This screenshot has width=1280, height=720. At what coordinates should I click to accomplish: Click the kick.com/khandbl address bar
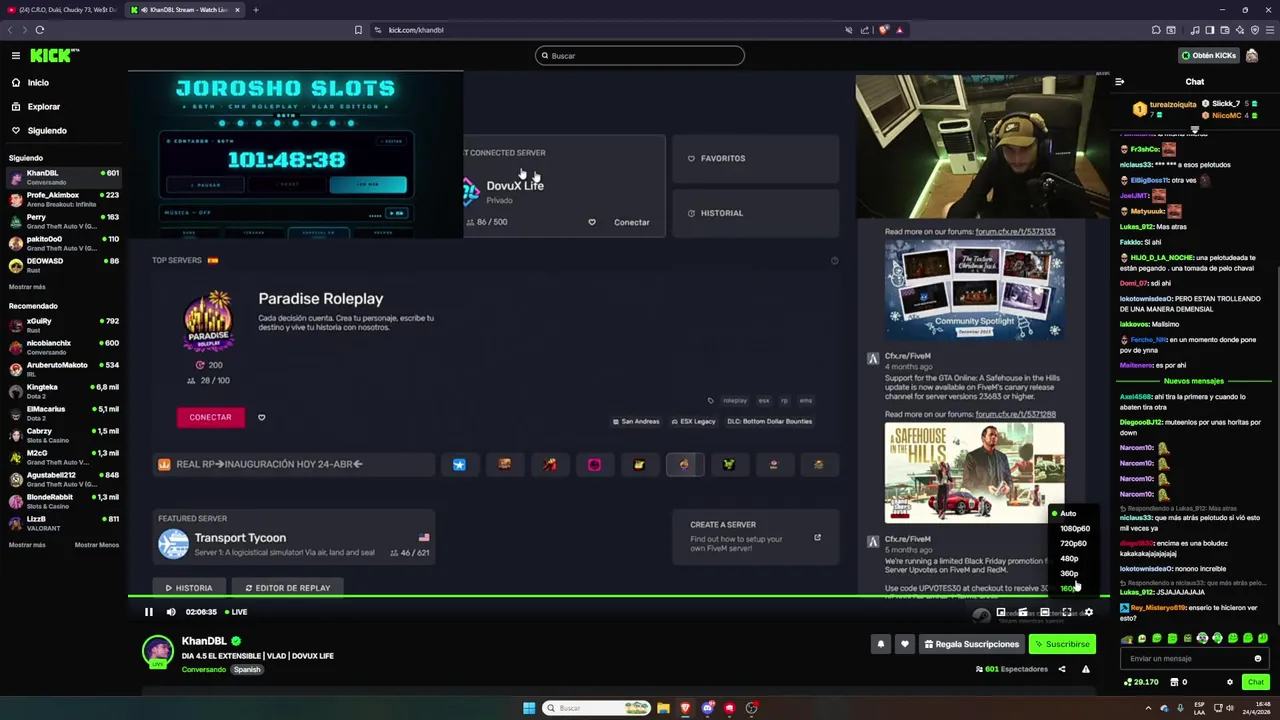point(416,30)
